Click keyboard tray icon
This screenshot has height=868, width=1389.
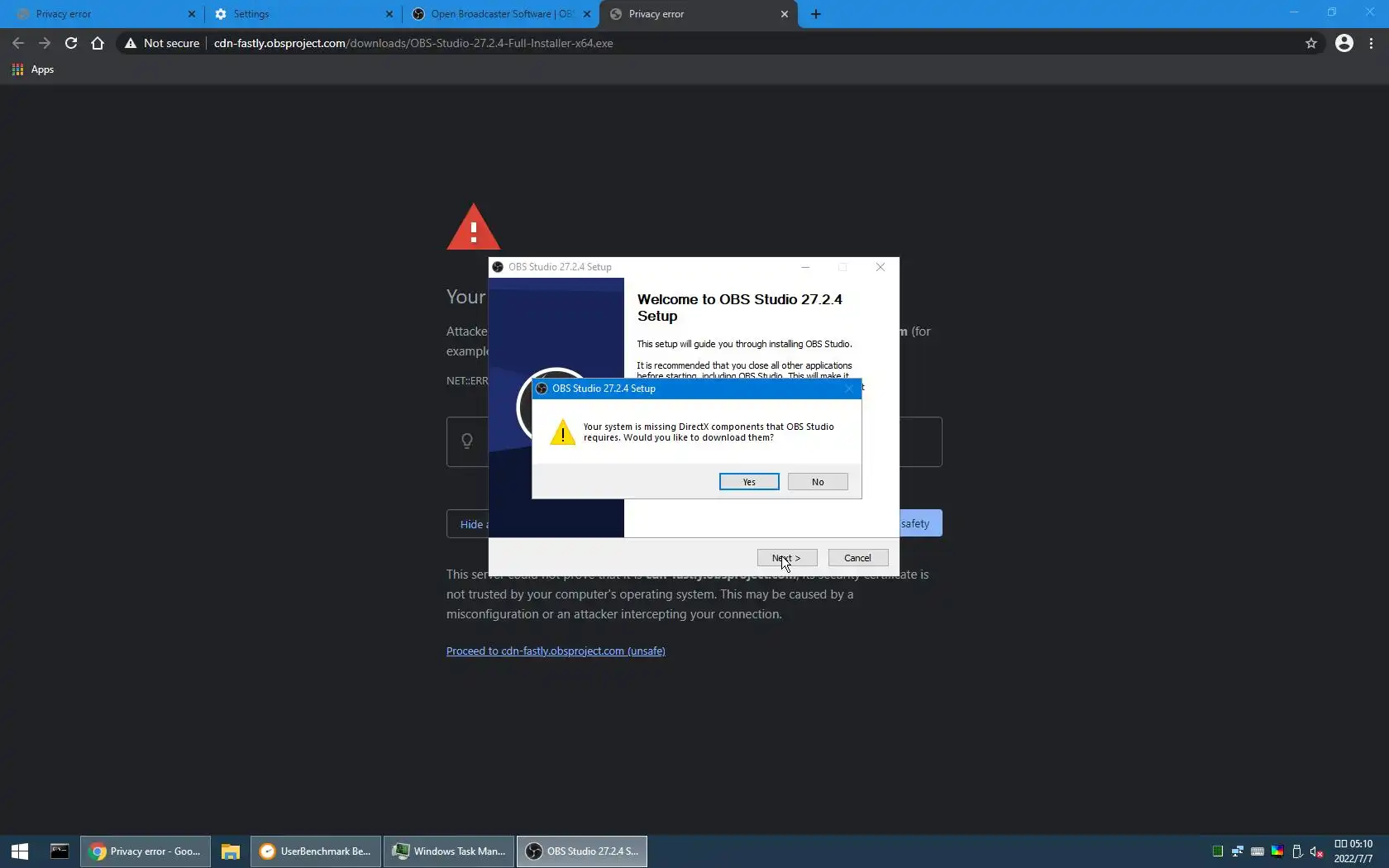(1258, 851)
